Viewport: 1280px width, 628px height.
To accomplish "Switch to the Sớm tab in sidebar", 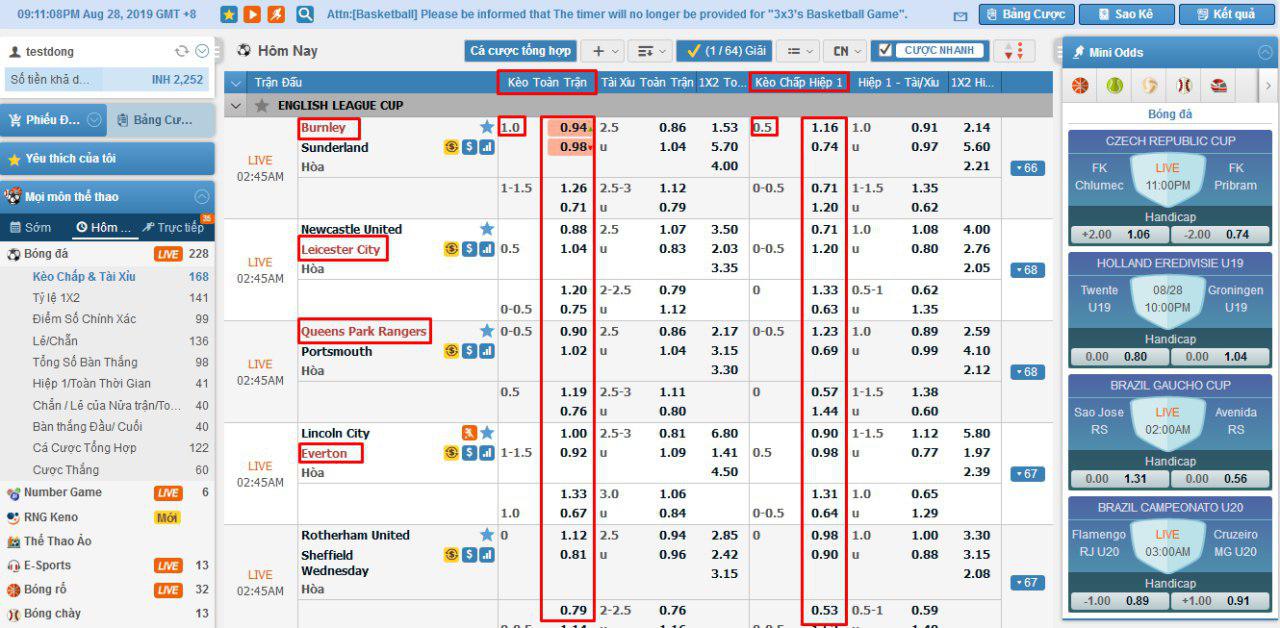I will pos(31,228).
